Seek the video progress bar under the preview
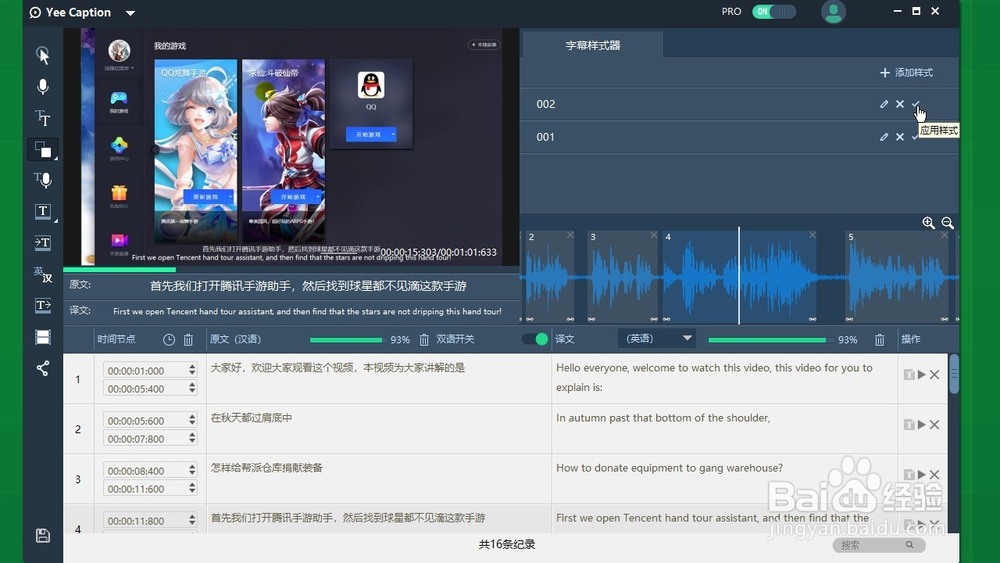The image size is (1000, 563). pos(291,270)
